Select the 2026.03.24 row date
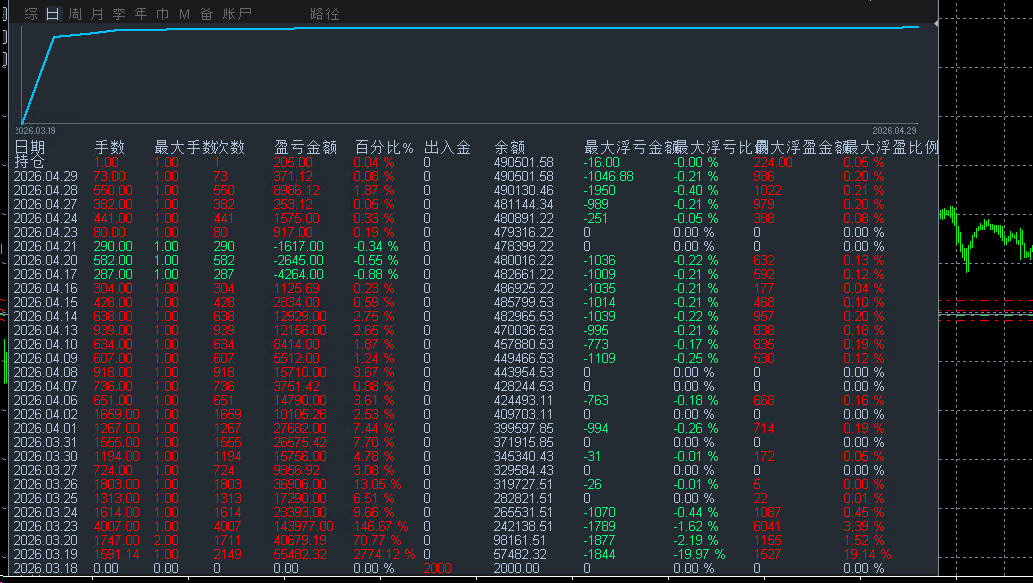Image resolution: width=1033 pixels, height=583 pixels. tap(45, 513)
